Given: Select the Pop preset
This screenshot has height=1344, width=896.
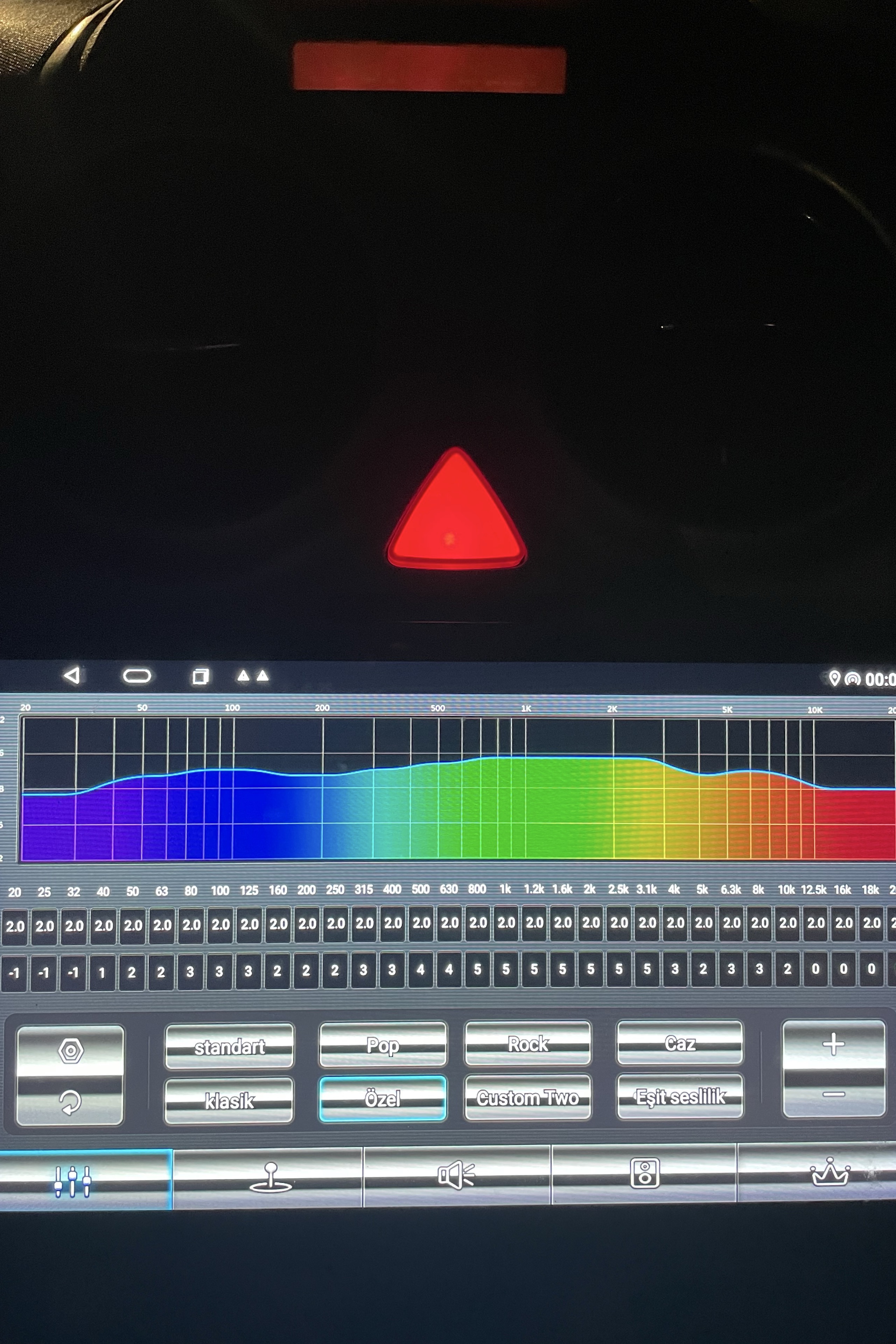Looking at the screenshot, I should [x=383, y=1045].
